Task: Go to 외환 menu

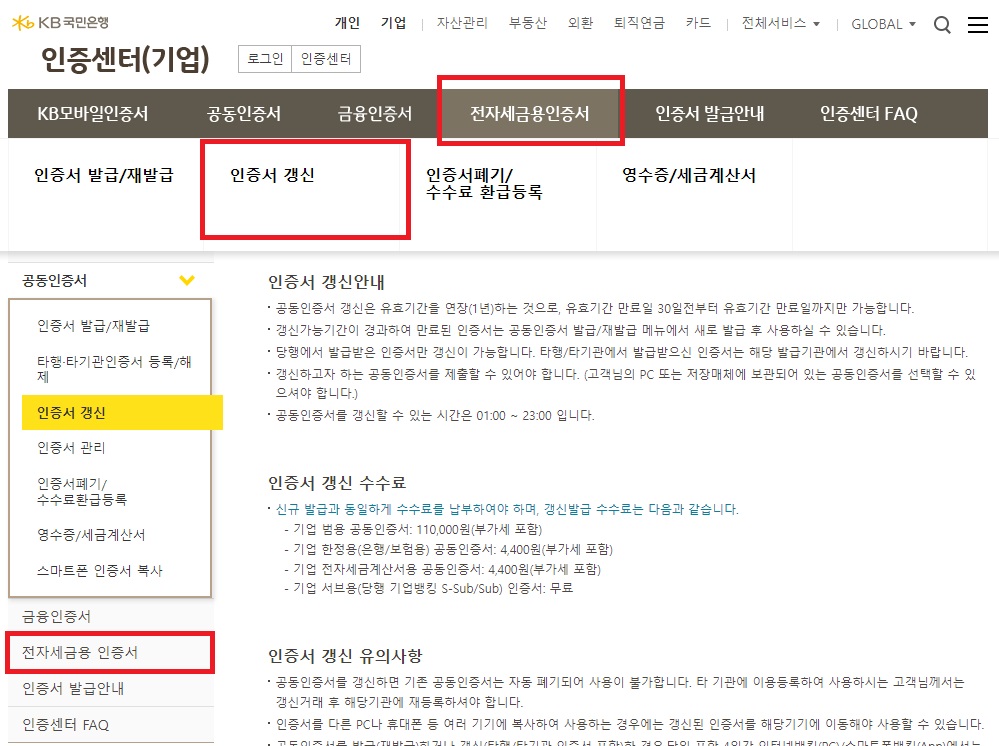Action: pos(580,23)
